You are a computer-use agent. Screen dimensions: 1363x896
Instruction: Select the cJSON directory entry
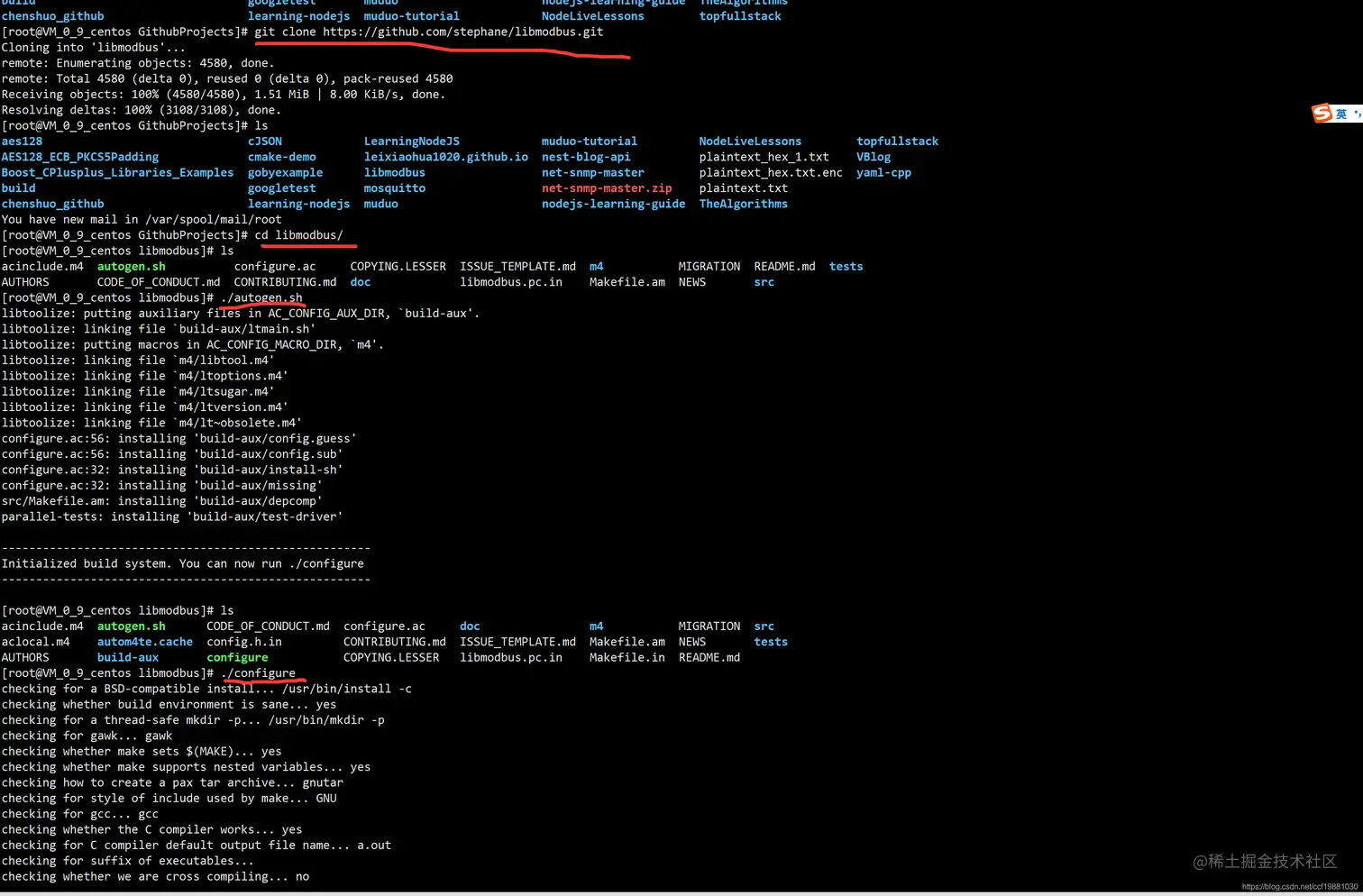point(265,141)
